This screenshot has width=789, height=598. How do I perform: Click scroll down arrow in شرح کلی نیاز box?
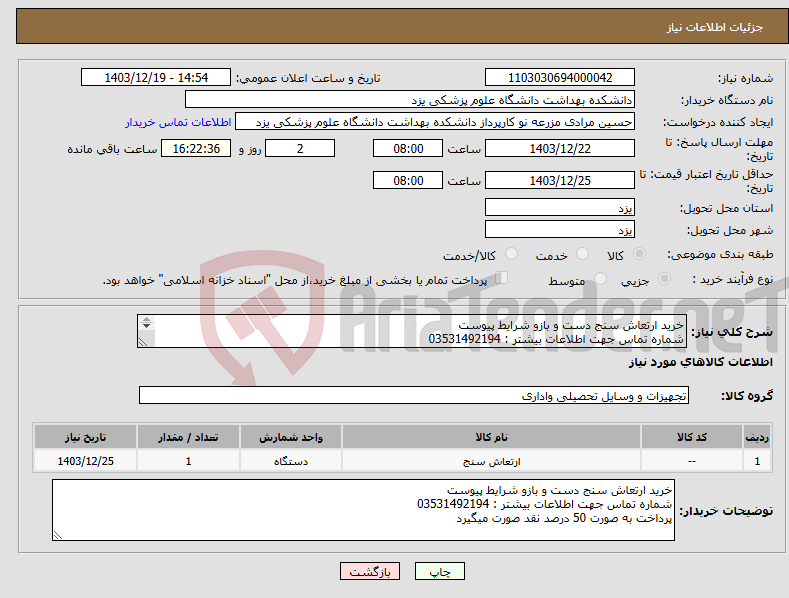pos(146,326)
